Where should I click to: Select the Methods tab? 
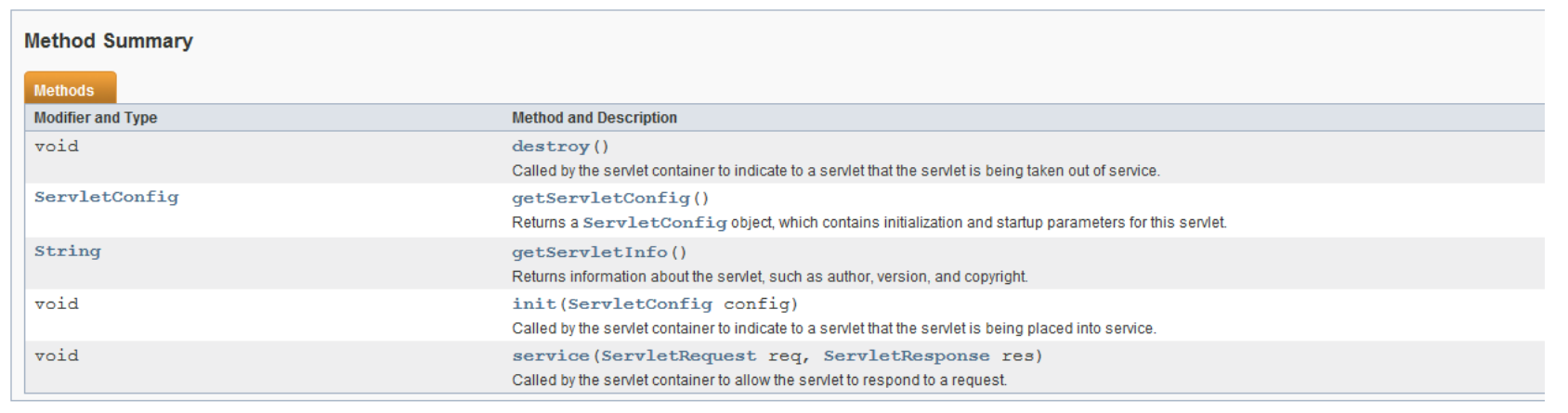pos(70,88)
